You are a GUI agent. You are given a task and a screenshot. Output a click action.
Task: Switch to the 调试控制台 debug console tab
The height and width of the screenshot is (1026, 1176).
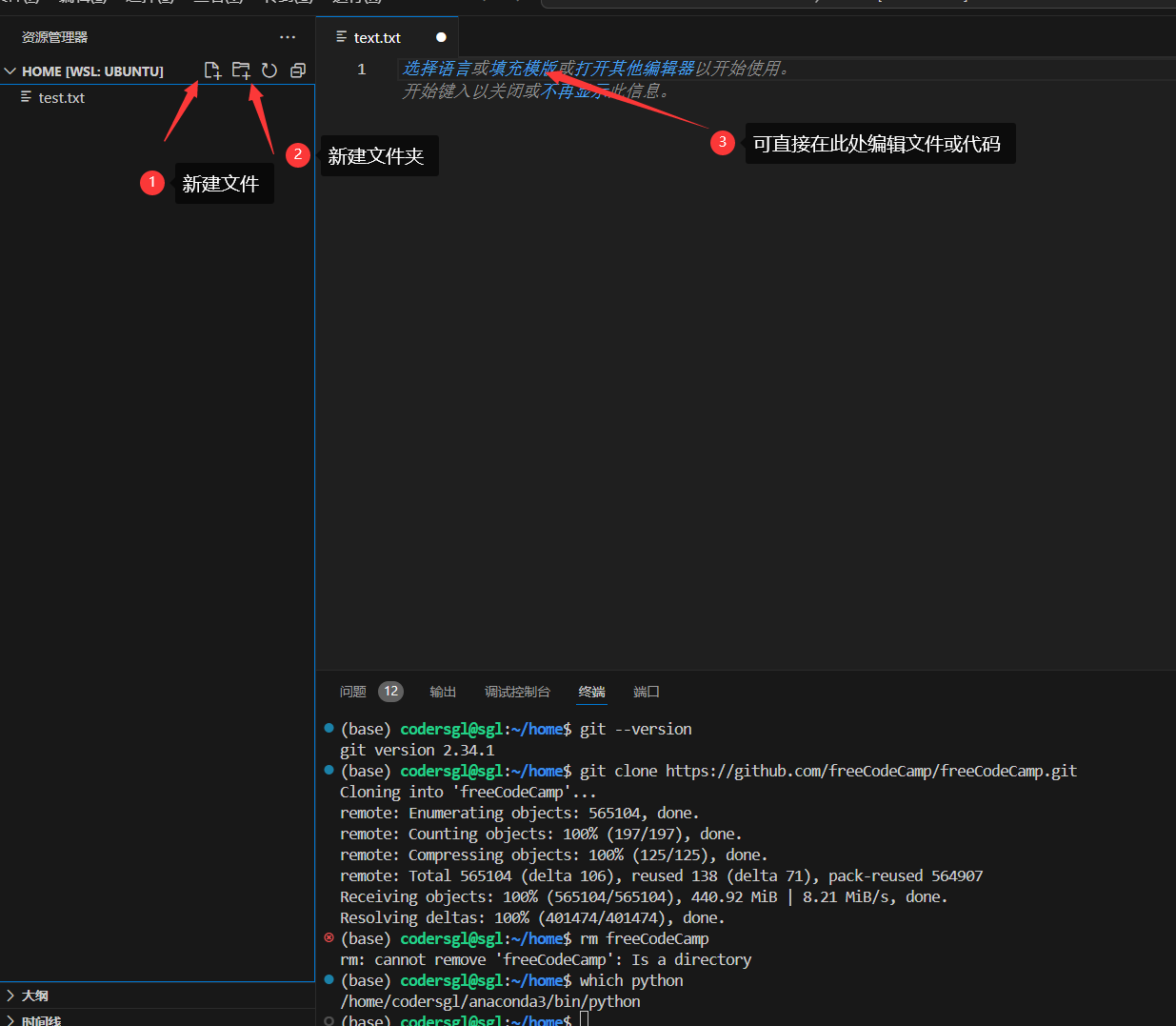tap(517, 692)
